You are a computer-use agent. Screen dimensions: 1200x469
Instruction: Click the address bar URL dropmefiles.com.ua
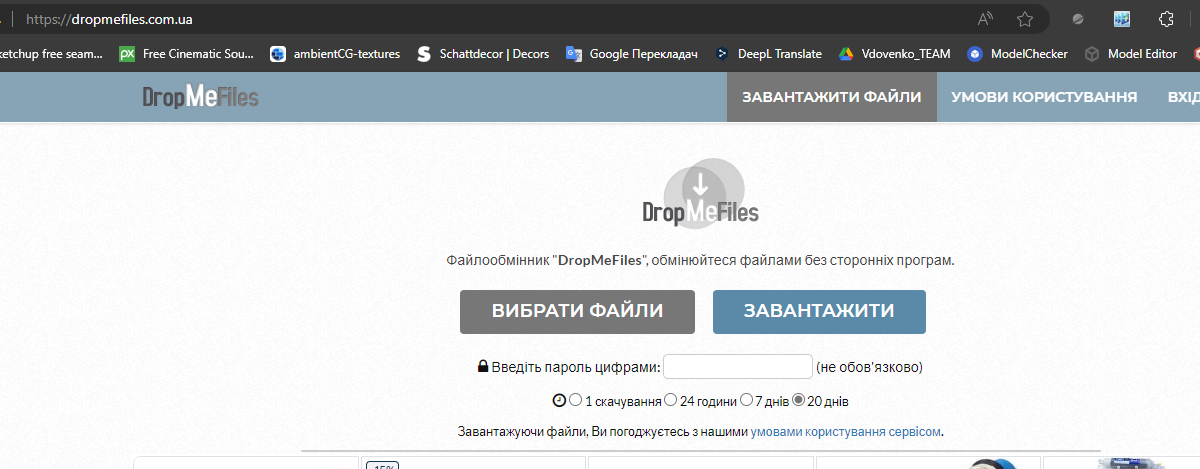(108, 19)
